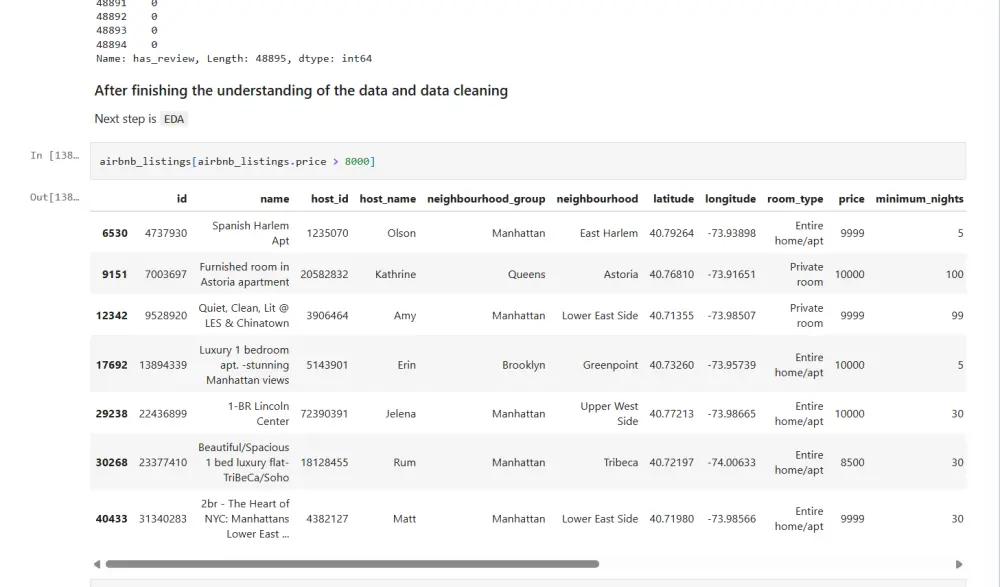1000x587 pixels.
Task: Click the 'host_id' column header
Action: (330, 199)
